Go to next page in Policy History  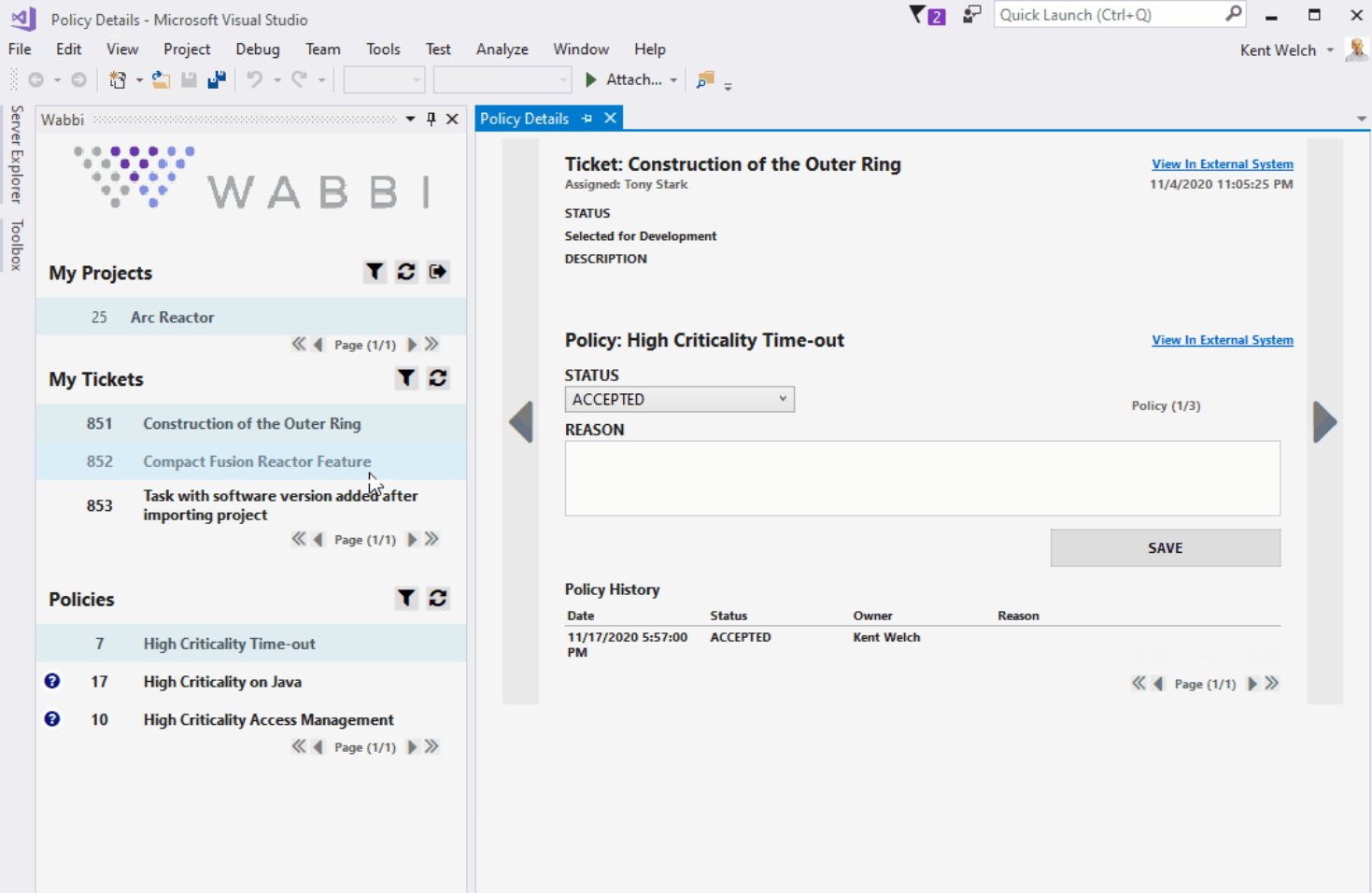1252,684
